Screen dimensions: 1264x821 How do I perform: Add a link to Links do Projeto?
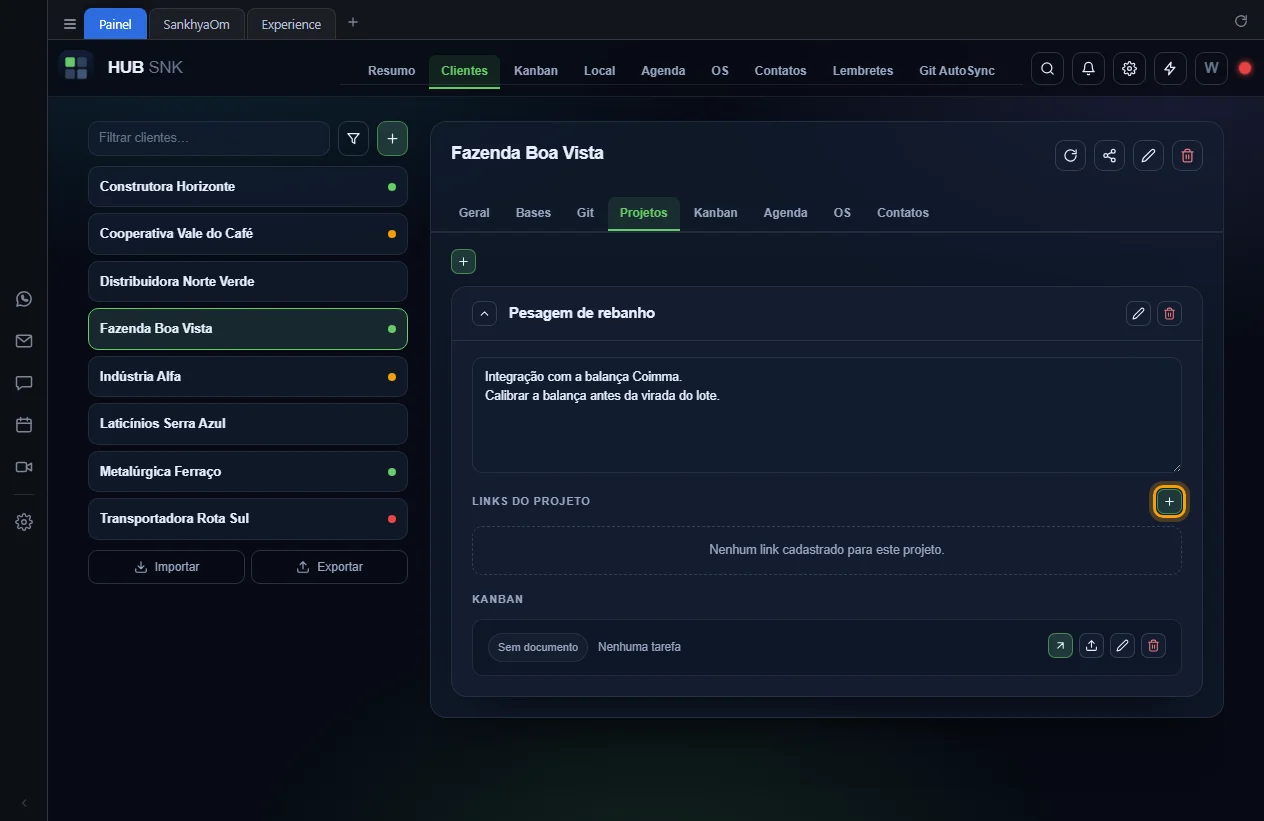(x=1169, y=501)
